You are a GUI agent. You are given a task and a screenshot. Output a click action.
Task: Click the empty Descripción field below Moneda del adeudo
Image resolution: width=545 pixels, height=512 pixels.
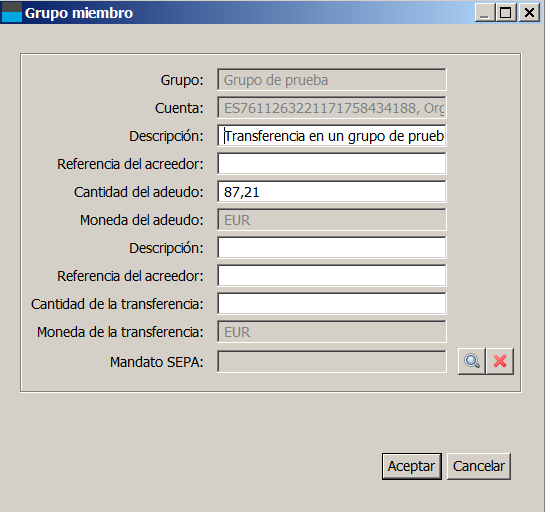332,247
